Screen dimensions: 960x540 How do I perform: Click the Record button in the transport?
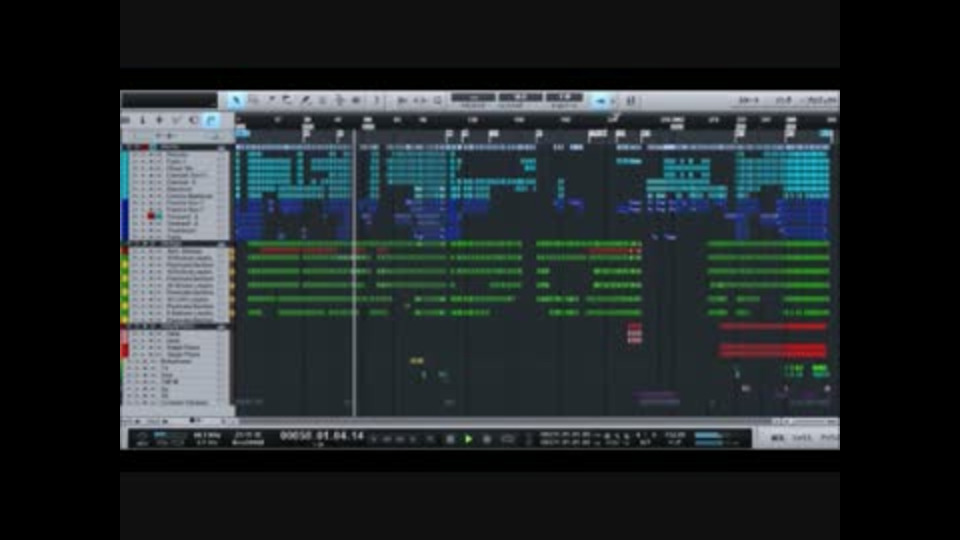click(x=487, y=439)
